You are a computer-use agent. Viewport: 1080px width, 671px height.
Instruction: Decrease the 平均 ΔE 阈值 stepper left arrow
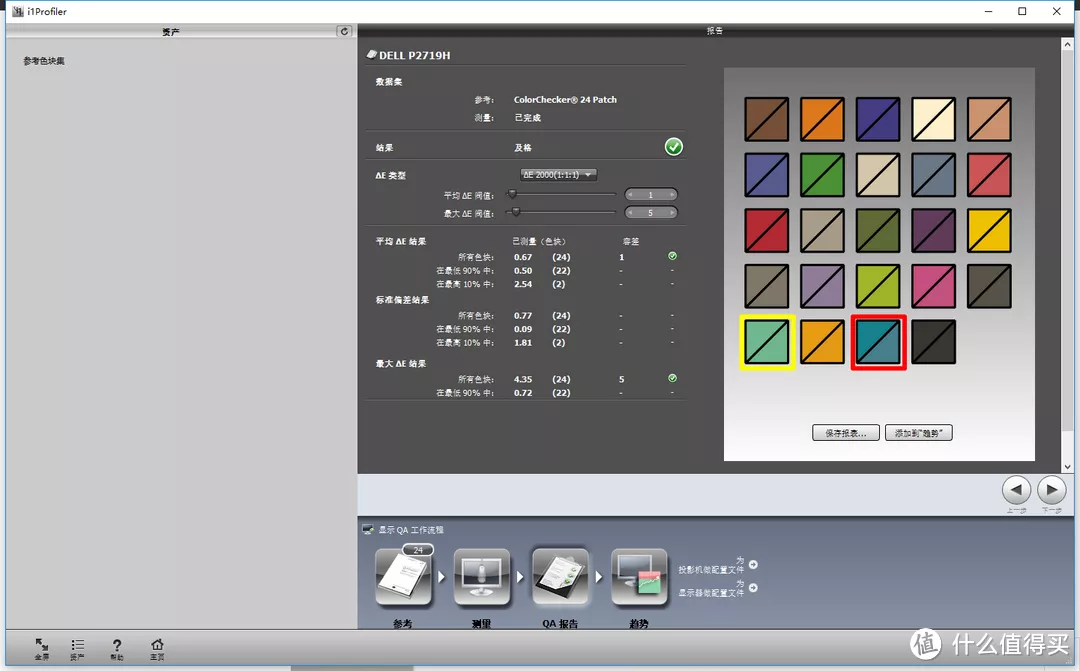point(630,195)
